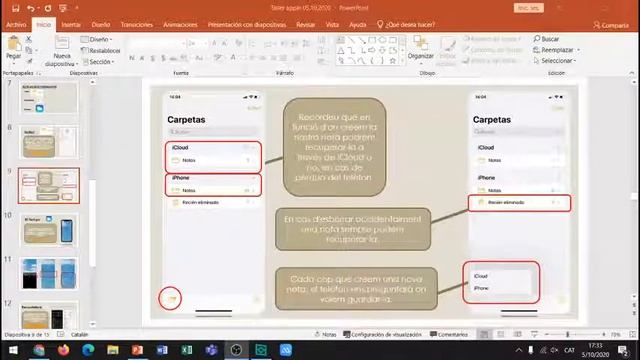Toggle italic formatting K button
This screenshot has height=360, width=640.
(x=142, y=58)
